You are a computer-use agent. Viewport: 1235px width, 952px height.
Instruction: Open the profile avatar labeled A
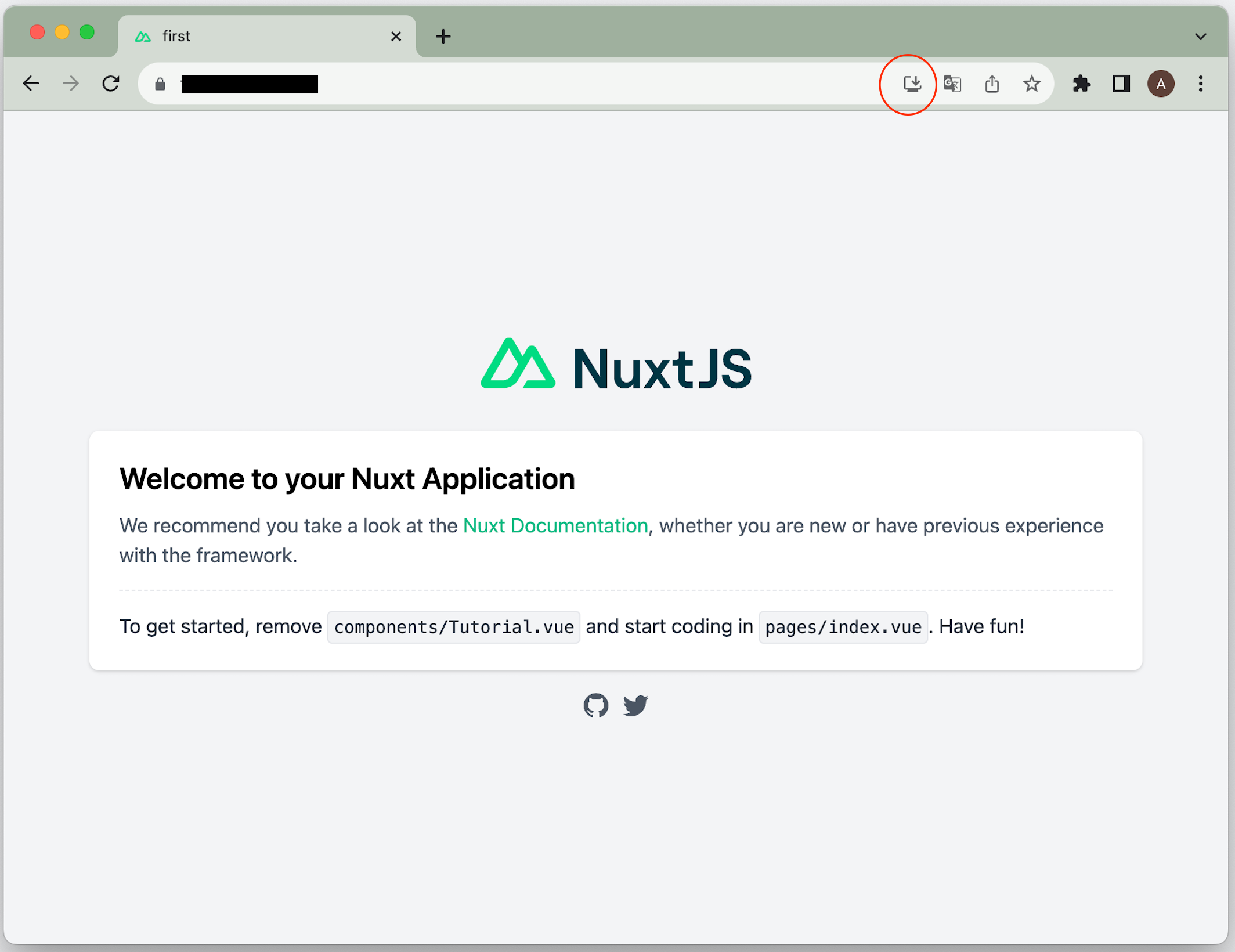[x=1161, y=84]
